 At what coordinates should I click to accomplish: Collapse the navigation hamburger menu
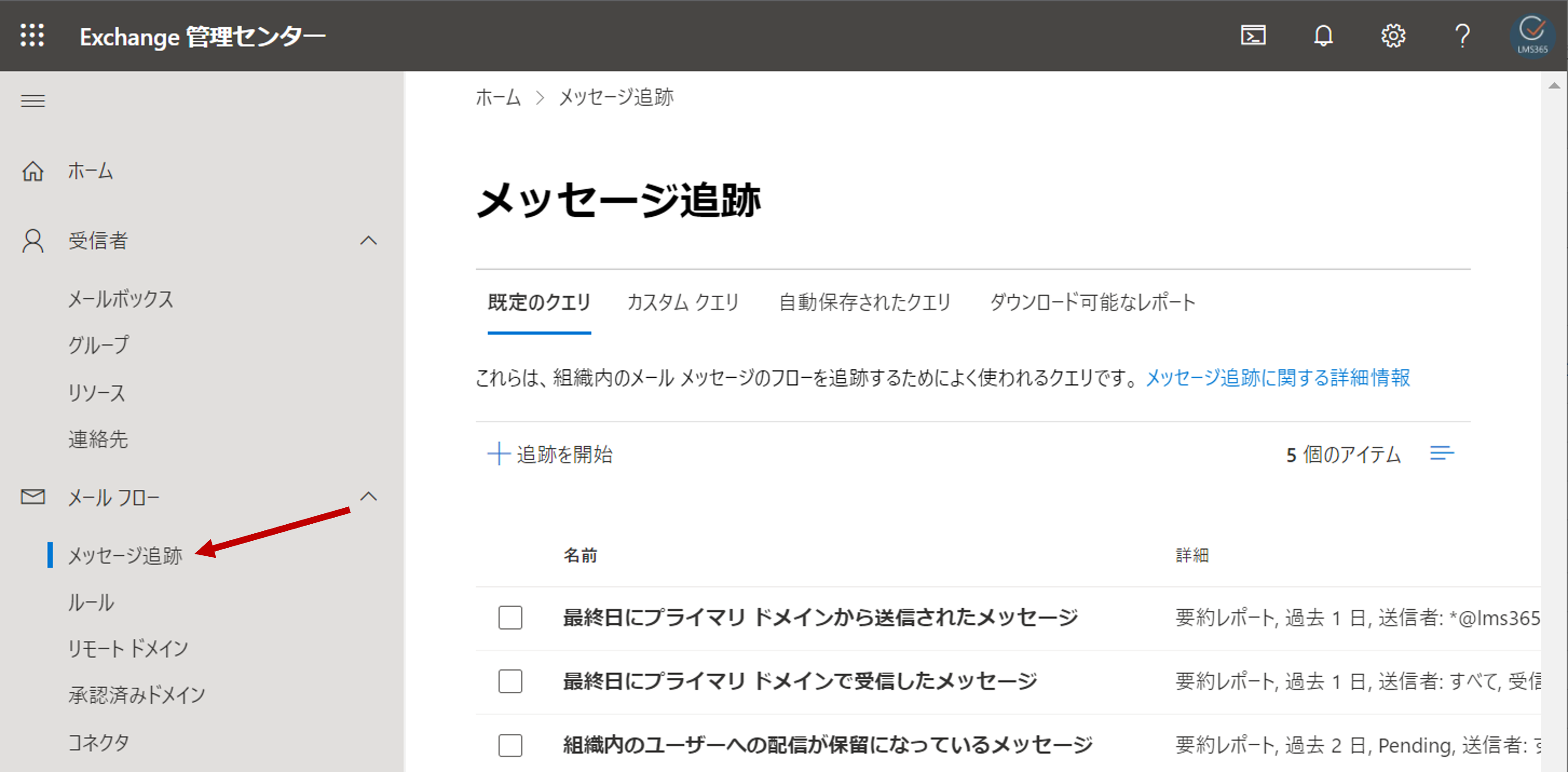33,100
